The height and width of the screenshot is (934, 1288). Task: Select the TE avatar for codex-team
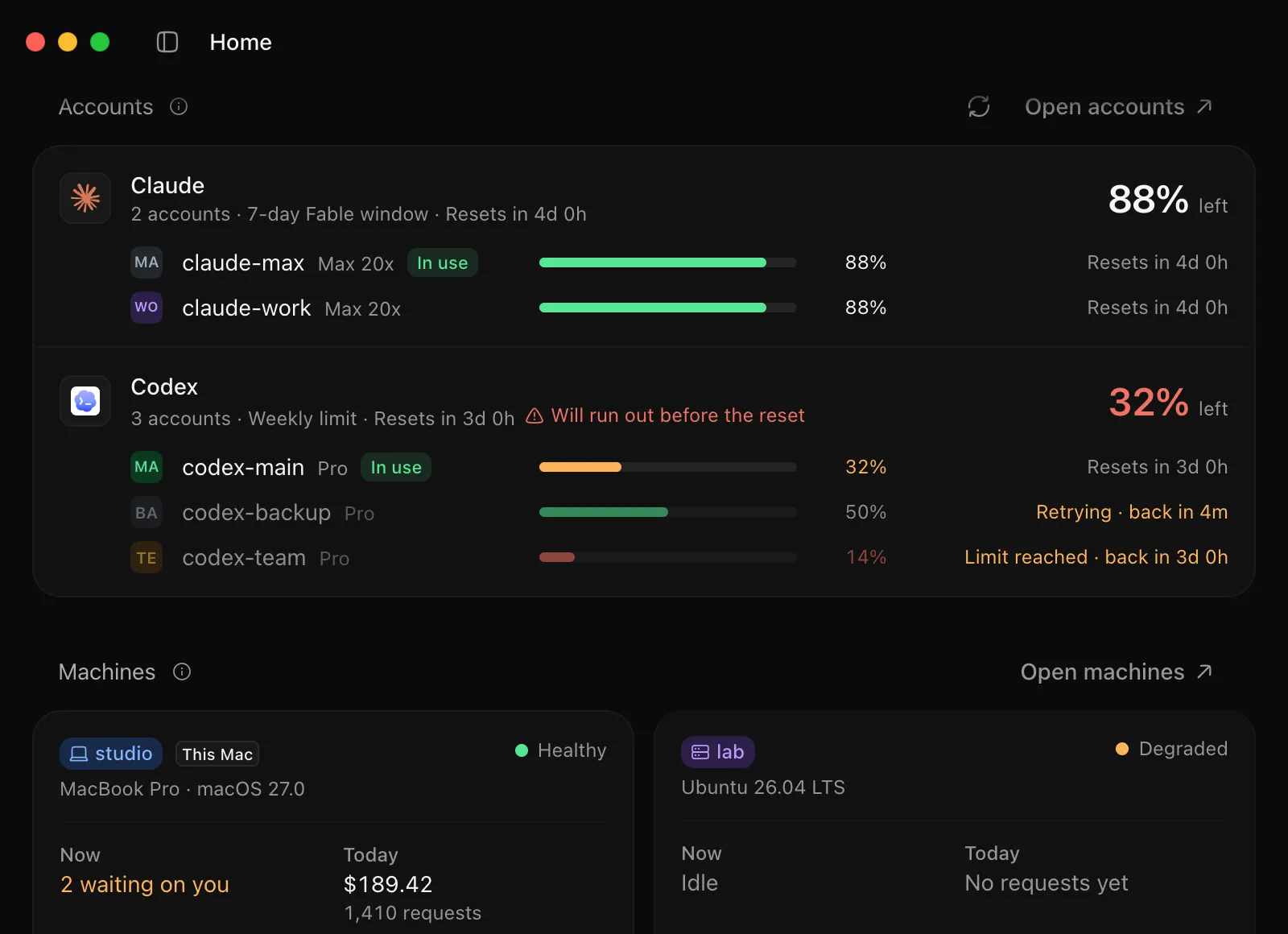pos(147,557)
